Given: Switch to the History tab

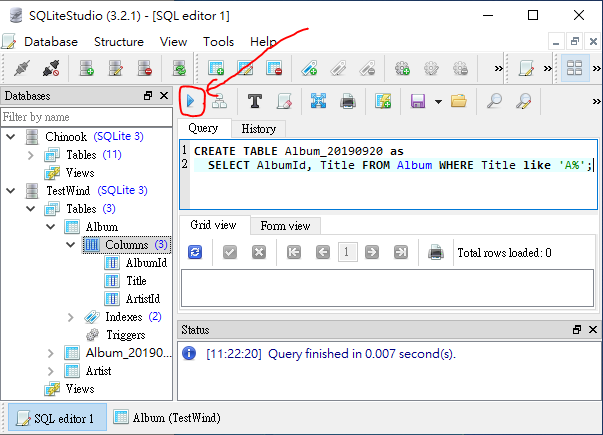Looking at the screenshot, I should click(258, 129).
